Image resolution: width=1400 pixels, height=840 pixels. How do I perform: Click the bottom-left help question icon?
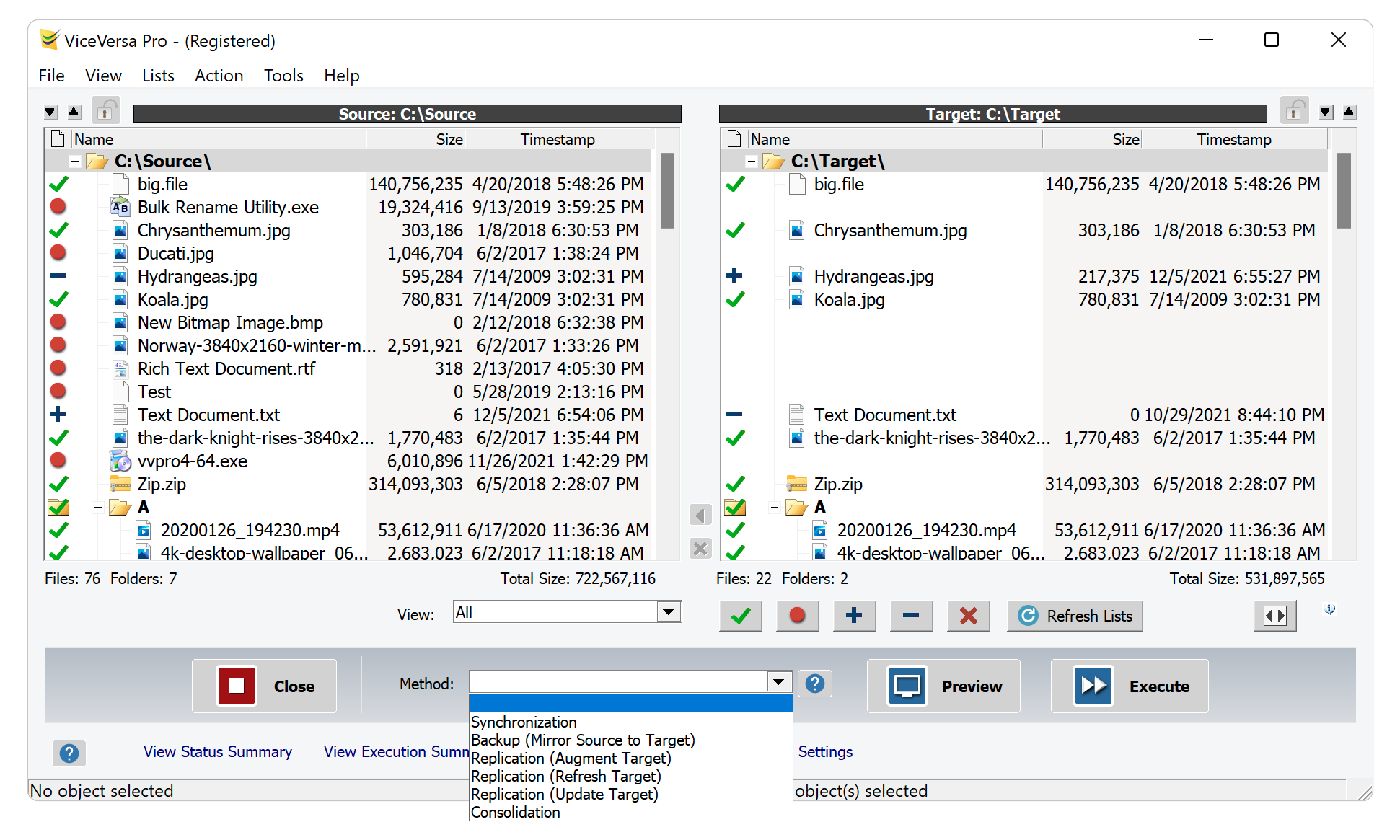[69, 753]
